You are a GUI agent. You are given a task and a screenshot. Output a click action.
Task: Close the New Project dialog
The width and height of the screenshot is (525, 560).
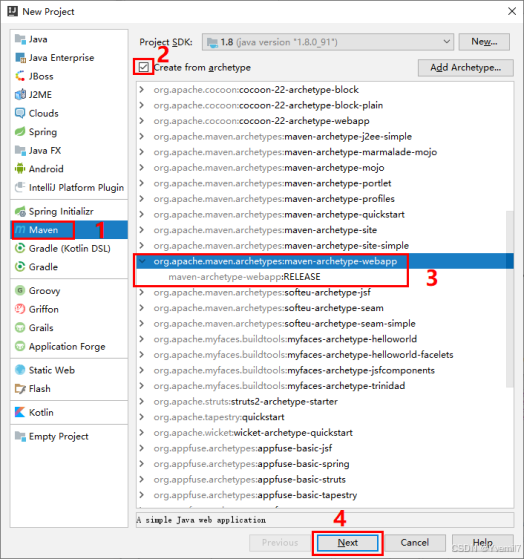(x=512, y=11)
